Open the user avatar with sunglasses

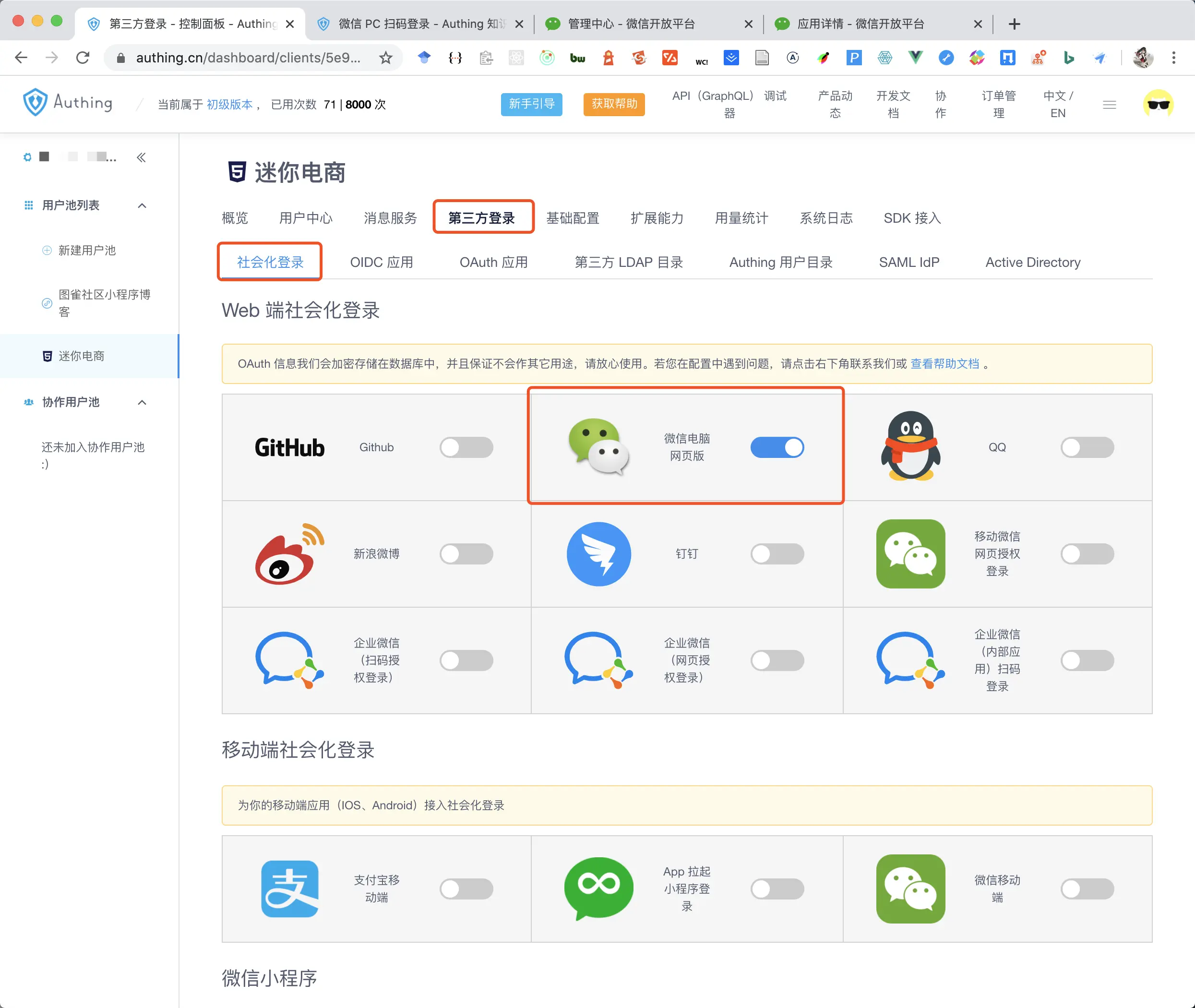point(1158,104)
